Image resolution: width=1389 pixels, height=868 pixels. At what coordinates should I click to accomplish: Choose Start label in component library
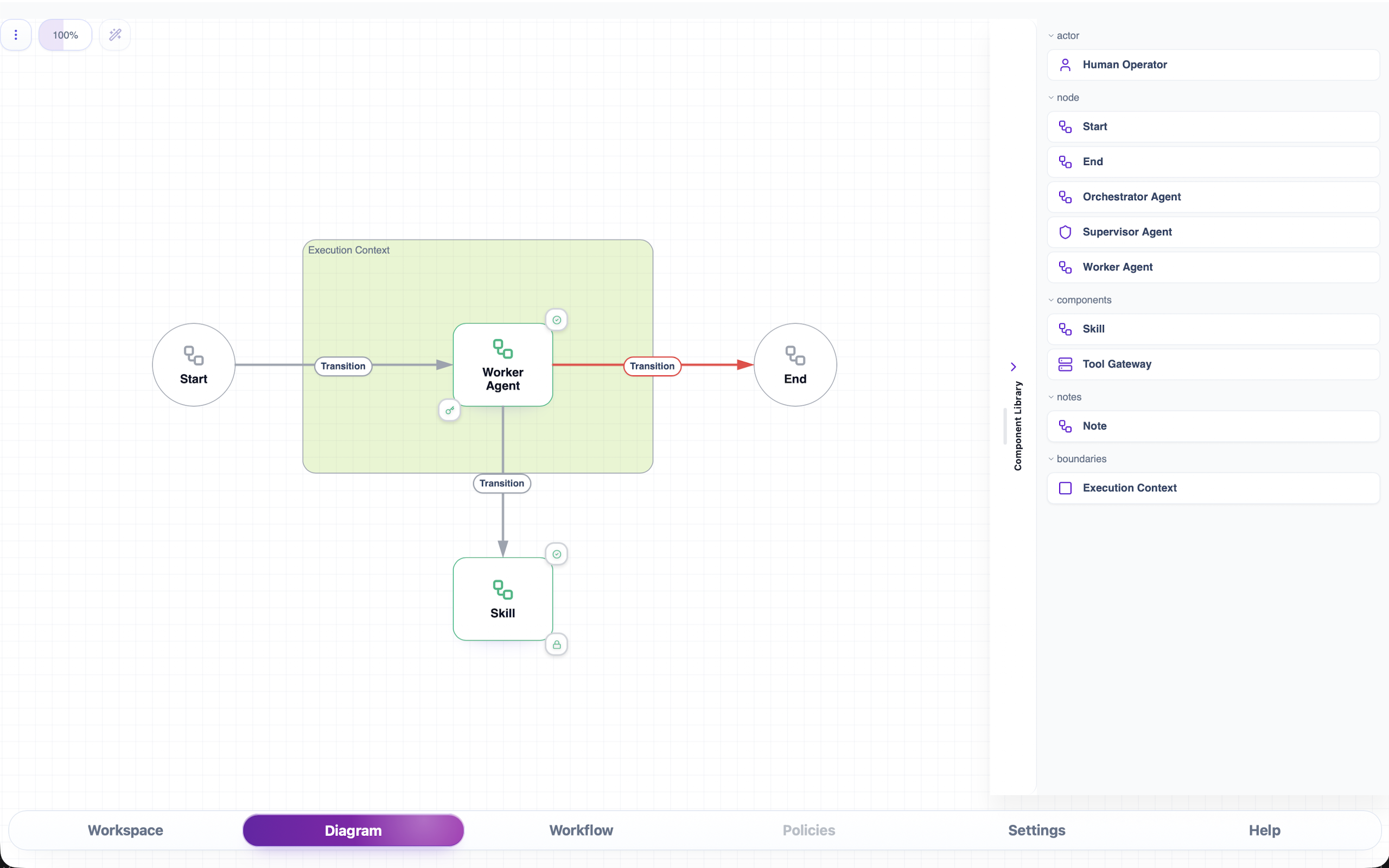click(x=1094, y=127)
